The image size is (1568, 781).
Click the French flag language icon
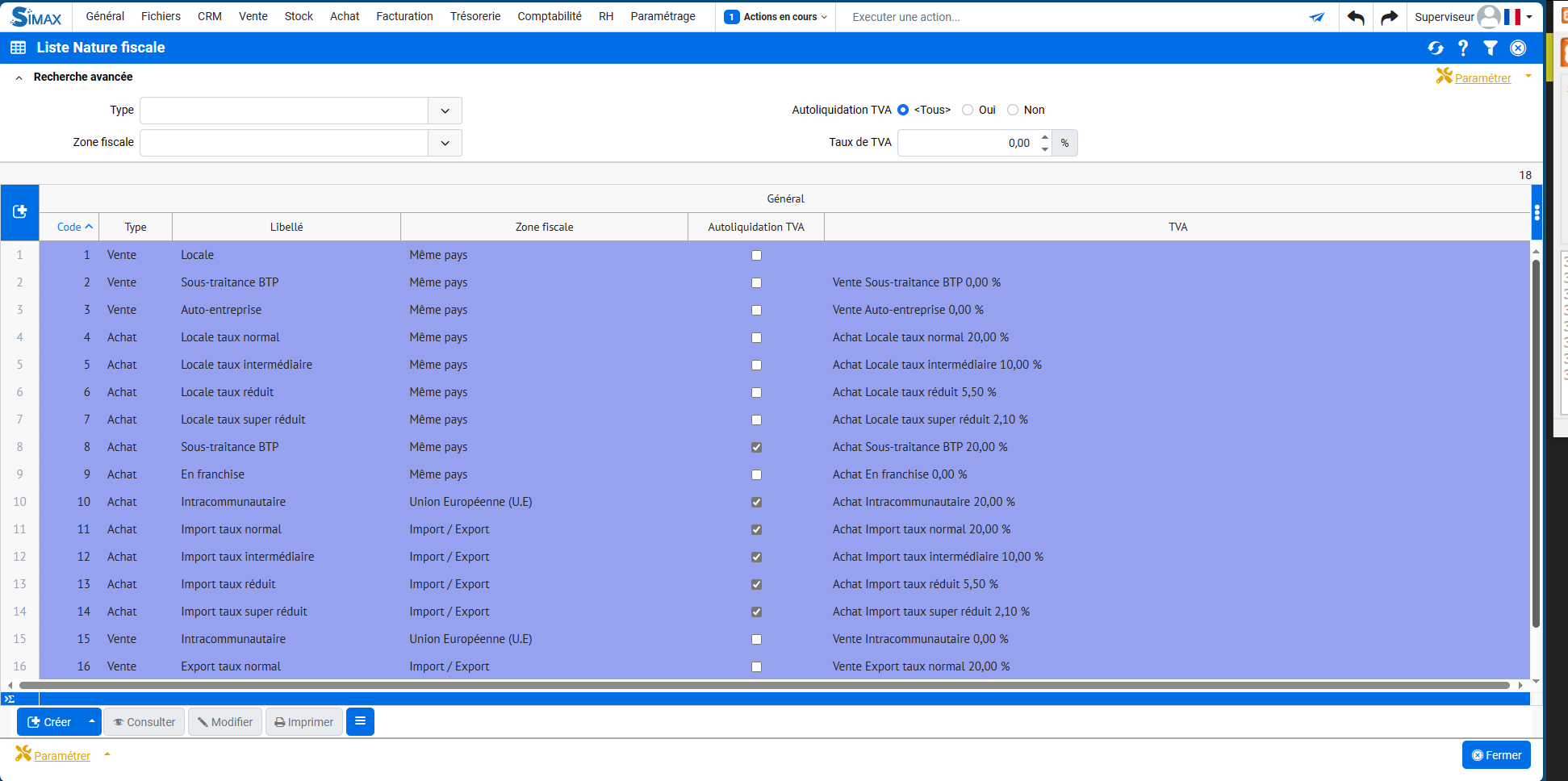pos(1512,17)
